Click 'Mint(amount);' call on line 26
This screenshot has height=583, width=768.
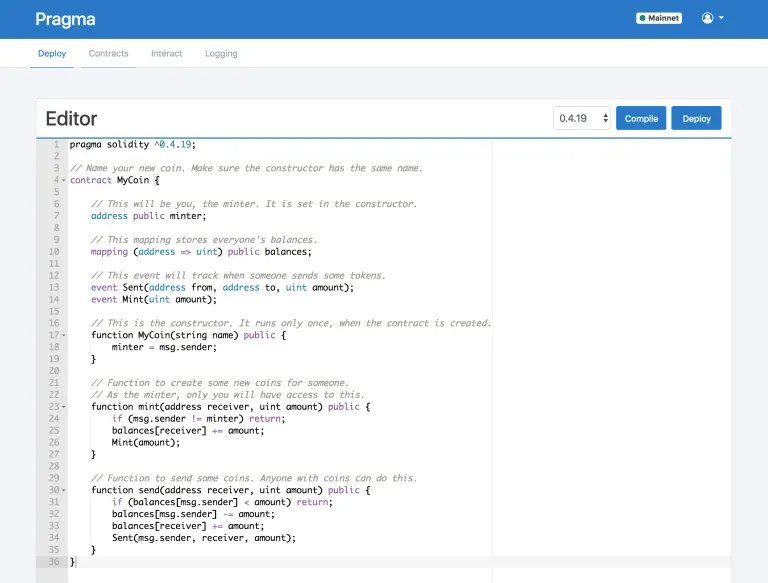(145, 442)
